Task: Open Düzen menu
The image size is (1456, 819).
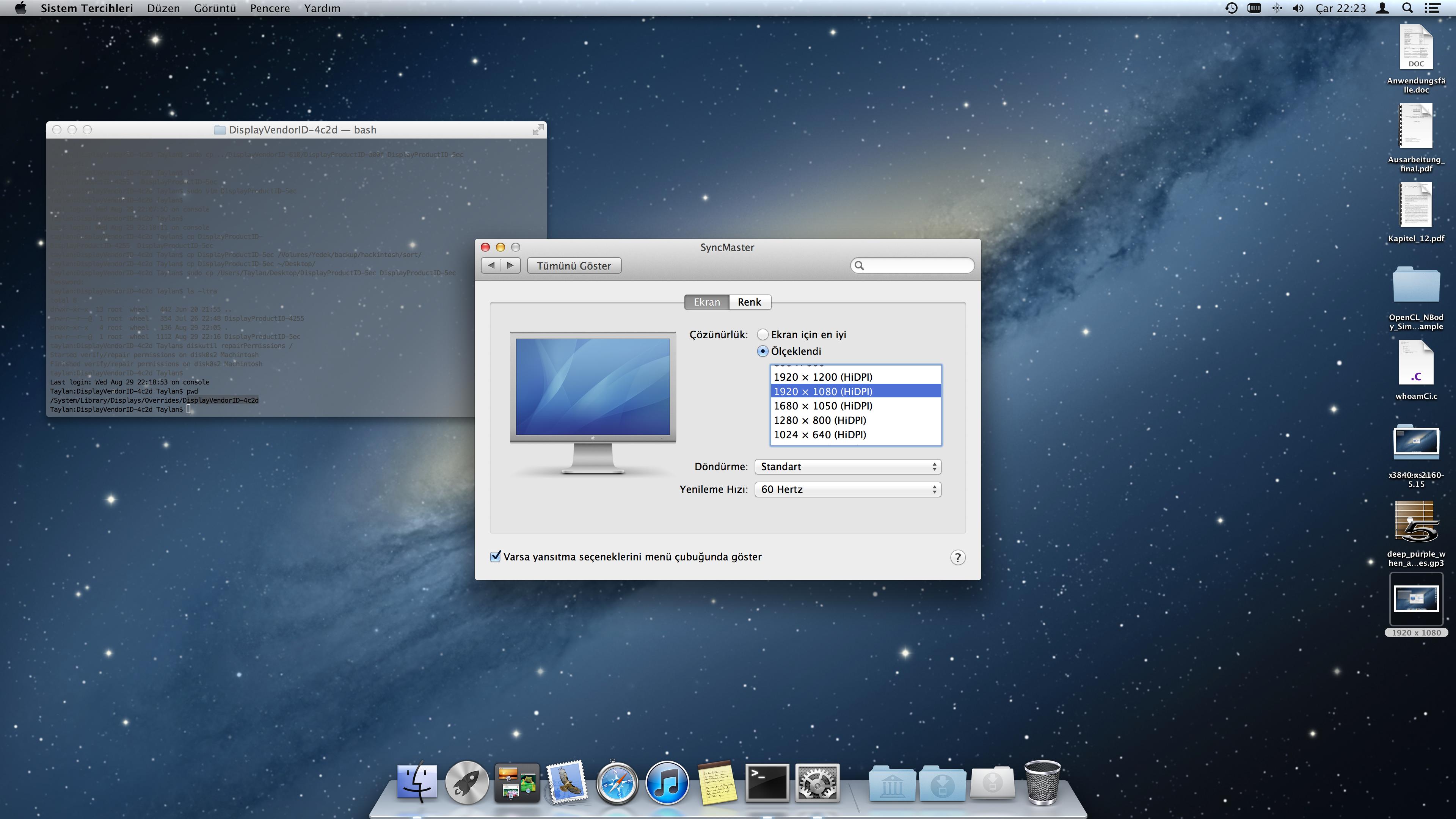Action: pyautogui.click(x=163, y=8)
